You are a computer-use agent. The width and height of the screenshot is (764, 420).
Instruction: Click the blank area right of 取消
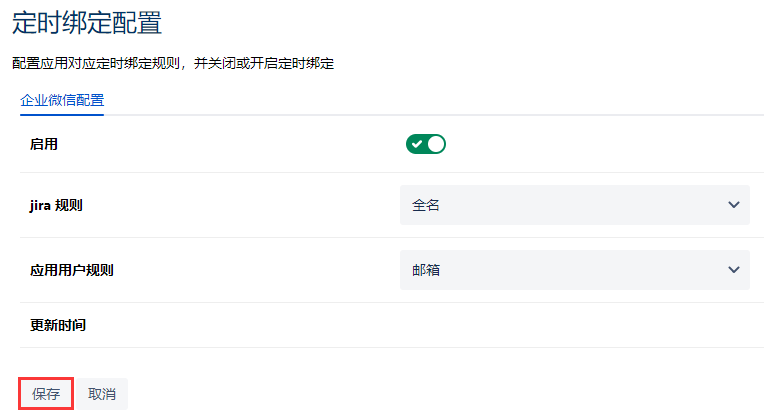[400, 394]
